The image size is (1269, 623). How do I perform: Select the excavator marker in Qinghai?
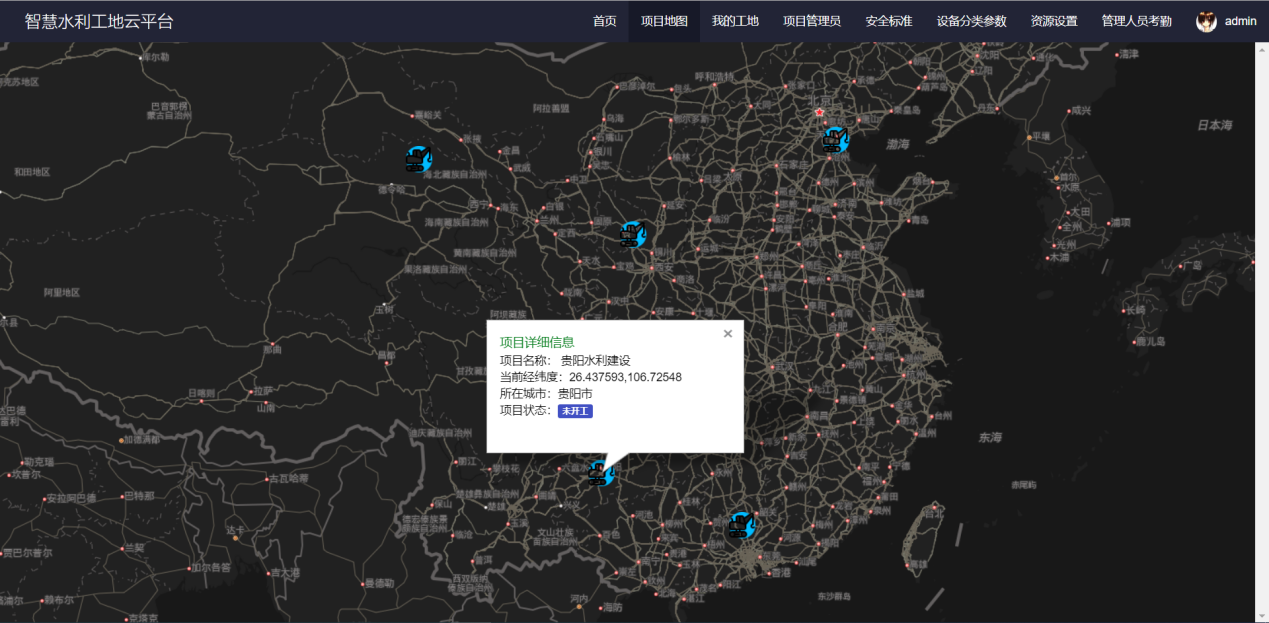tap(418, 158)
